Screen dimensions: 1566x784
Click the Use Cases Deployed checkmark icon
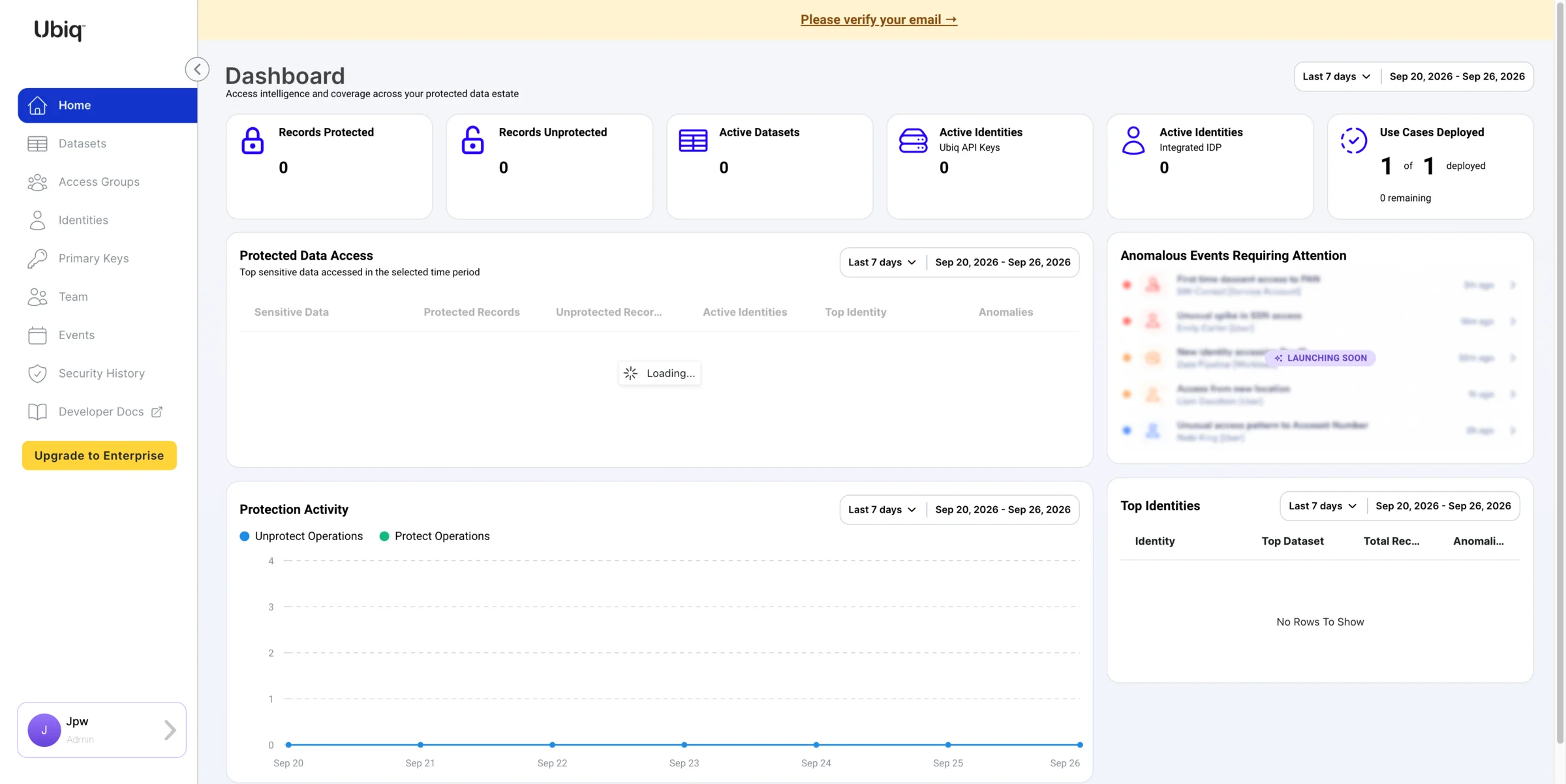tap(1353, 140)
